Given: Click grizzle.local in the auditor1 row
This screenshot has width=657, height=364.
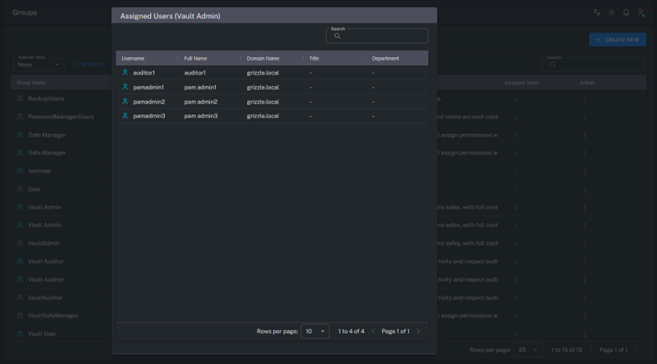Looking at the screenshot, I should tap(263, 72).
